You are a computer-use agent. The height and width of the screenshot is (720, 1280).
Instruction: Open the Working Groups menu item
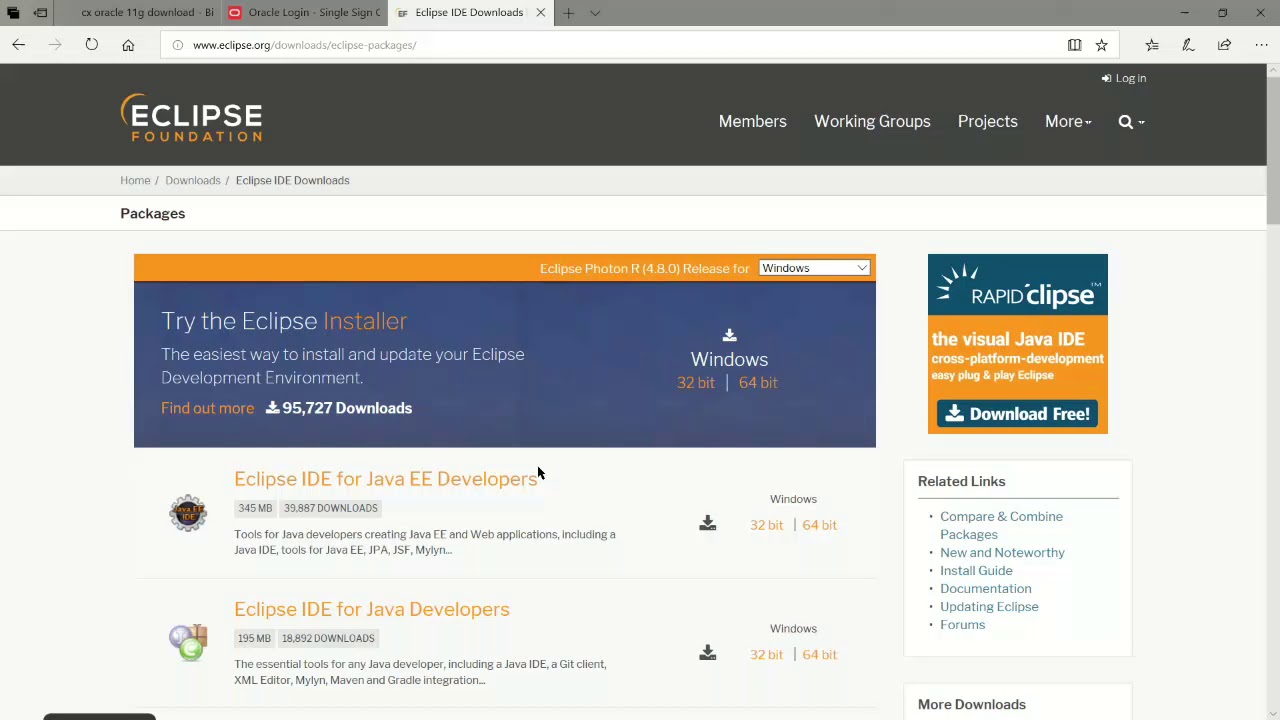point(872,121)
